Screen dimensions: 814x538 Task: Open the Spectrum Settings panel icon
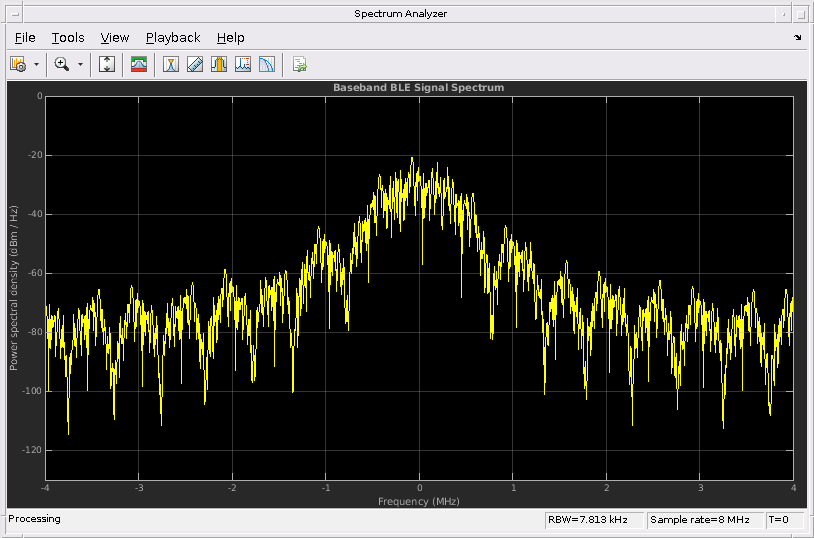click(x=140, y=64)
